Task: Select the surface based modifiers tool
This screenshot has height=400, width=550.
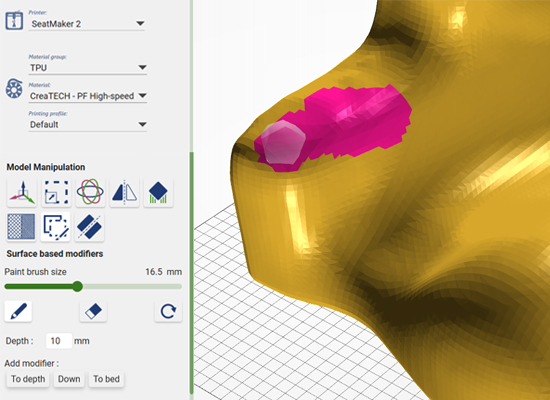Action: [55, 227]
